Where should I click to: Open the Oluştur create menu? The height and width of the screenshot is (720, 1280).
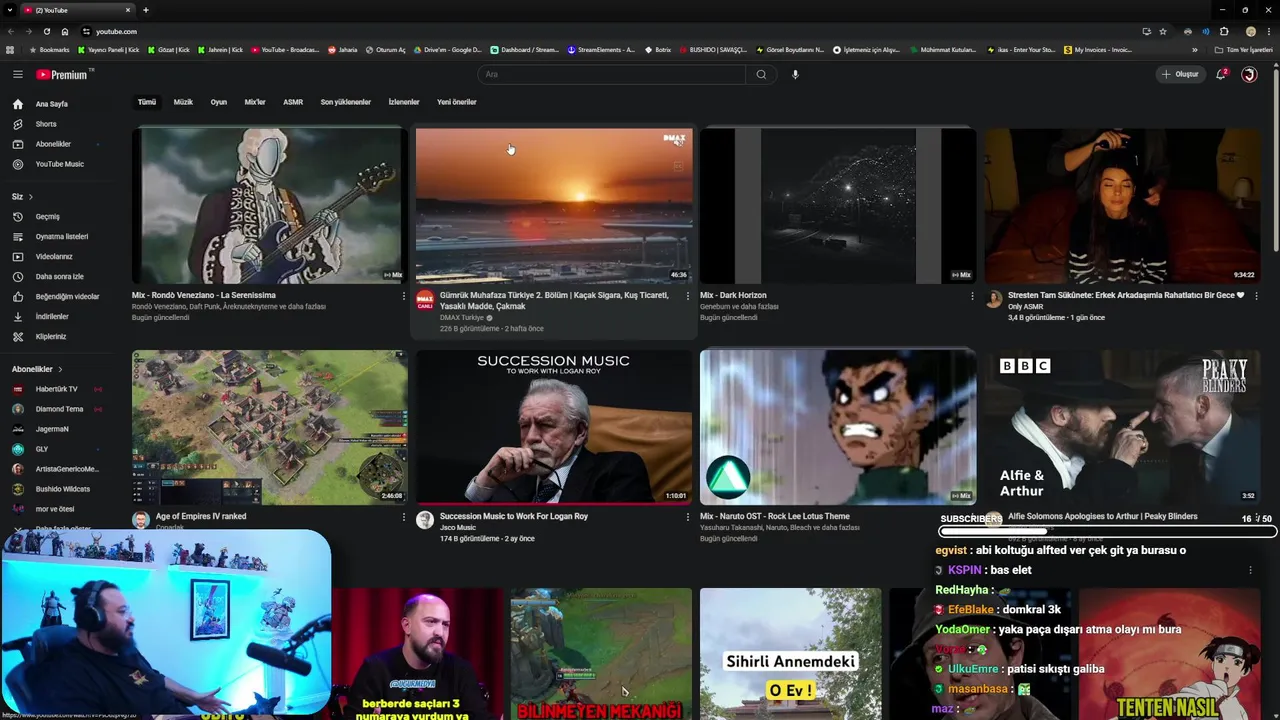tap(1180, 74)
